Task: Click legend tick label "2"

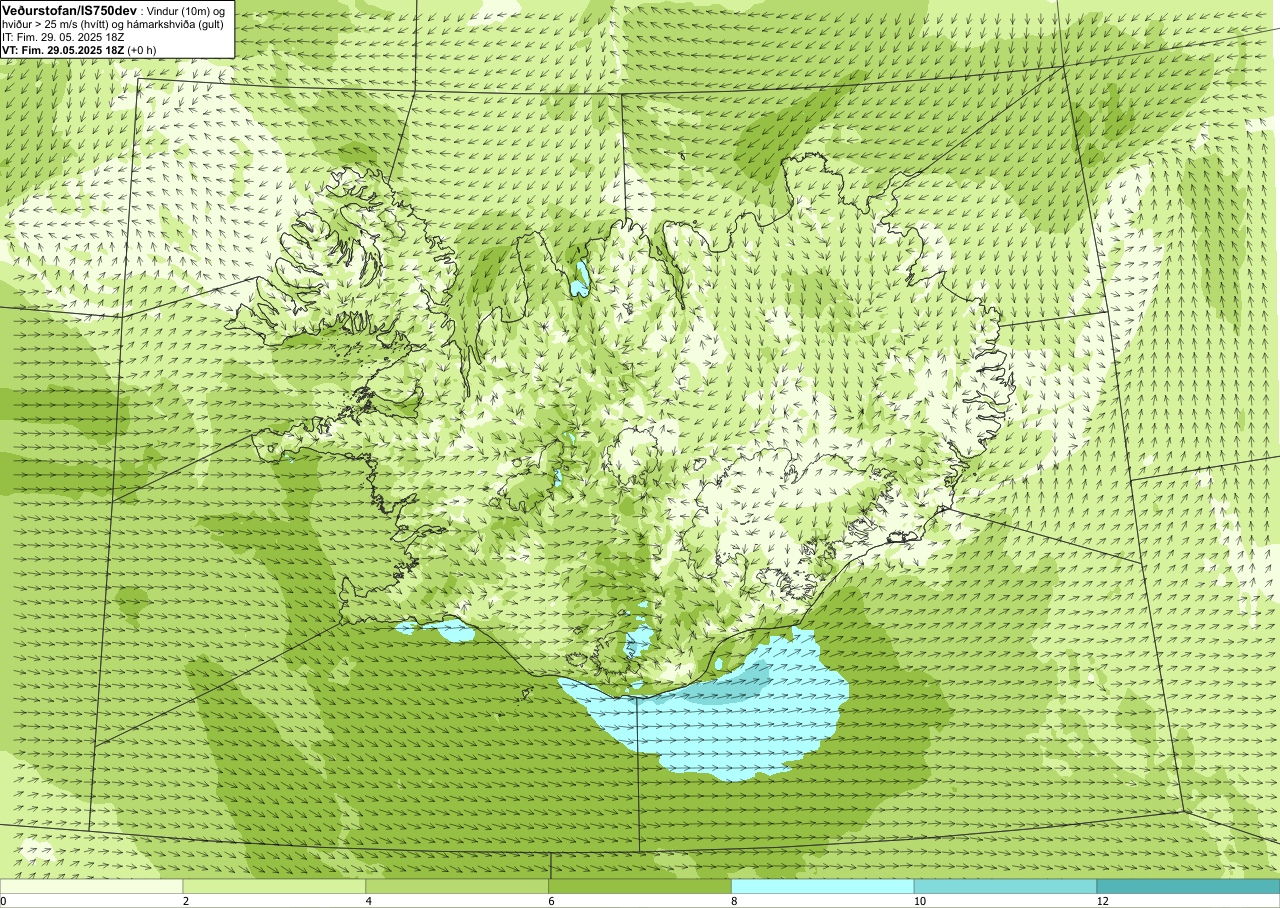Action: [x=186, y=901]
